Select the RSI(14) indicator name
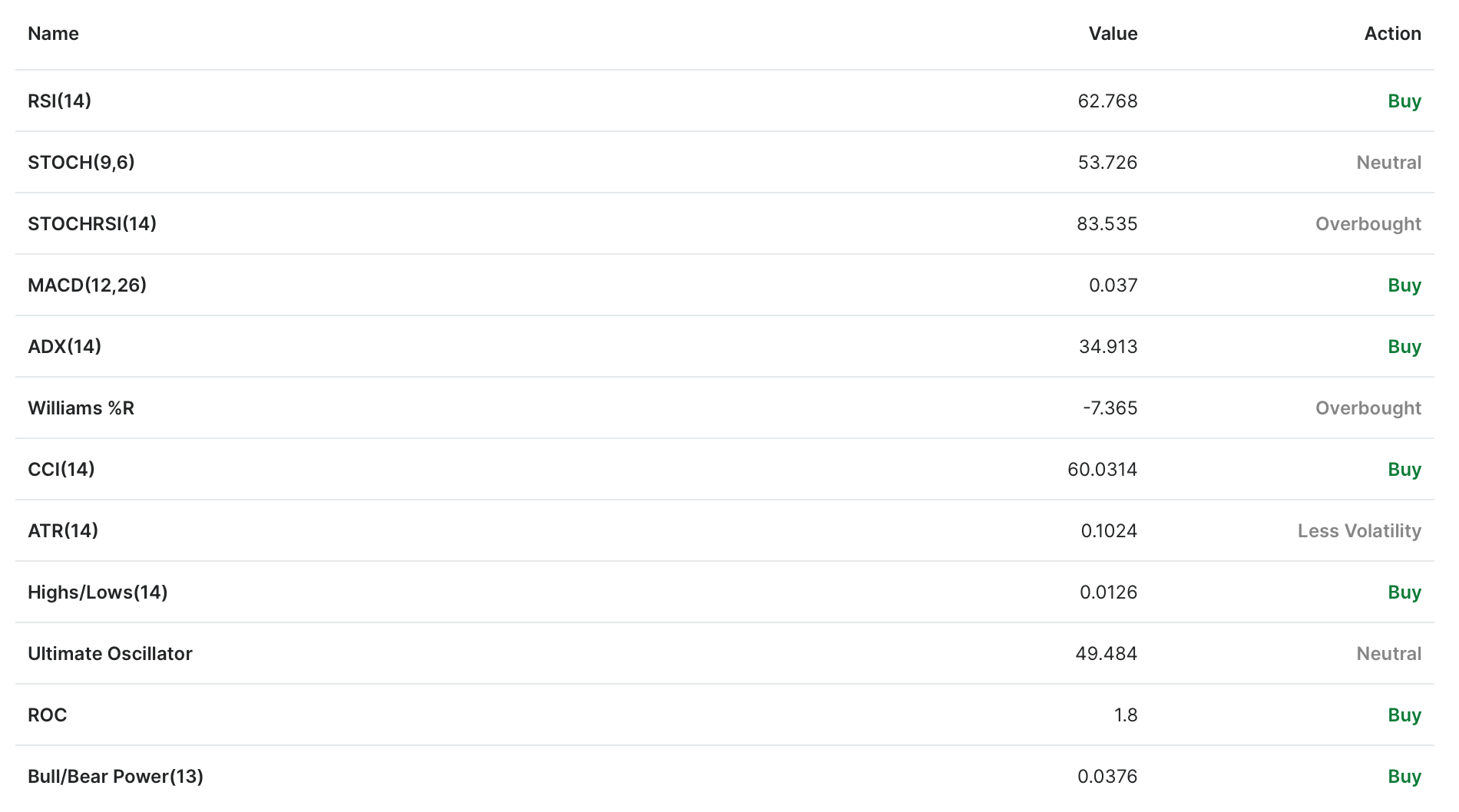Image resolution: width=1459 pixels, height=812 pixels. coord(59,101)
